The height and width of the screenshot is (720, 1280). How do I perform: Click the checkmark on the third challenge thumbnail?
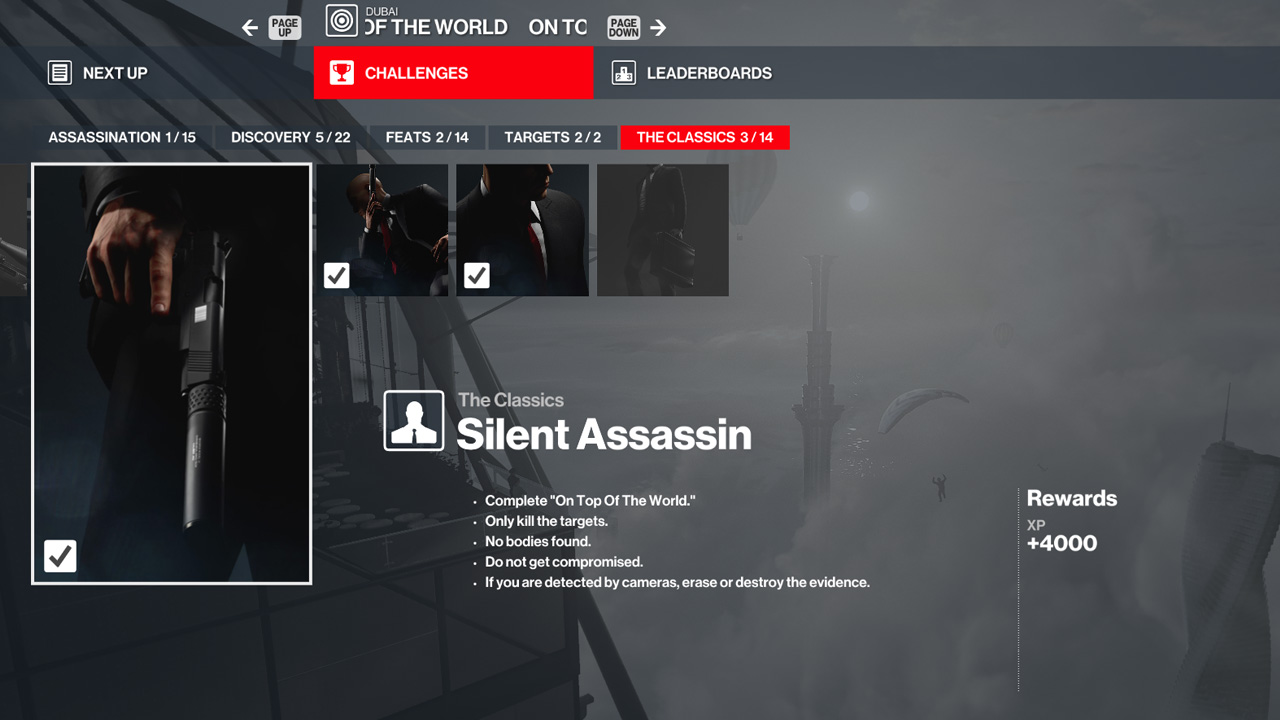pyautogui.click(x=476, y=275)
